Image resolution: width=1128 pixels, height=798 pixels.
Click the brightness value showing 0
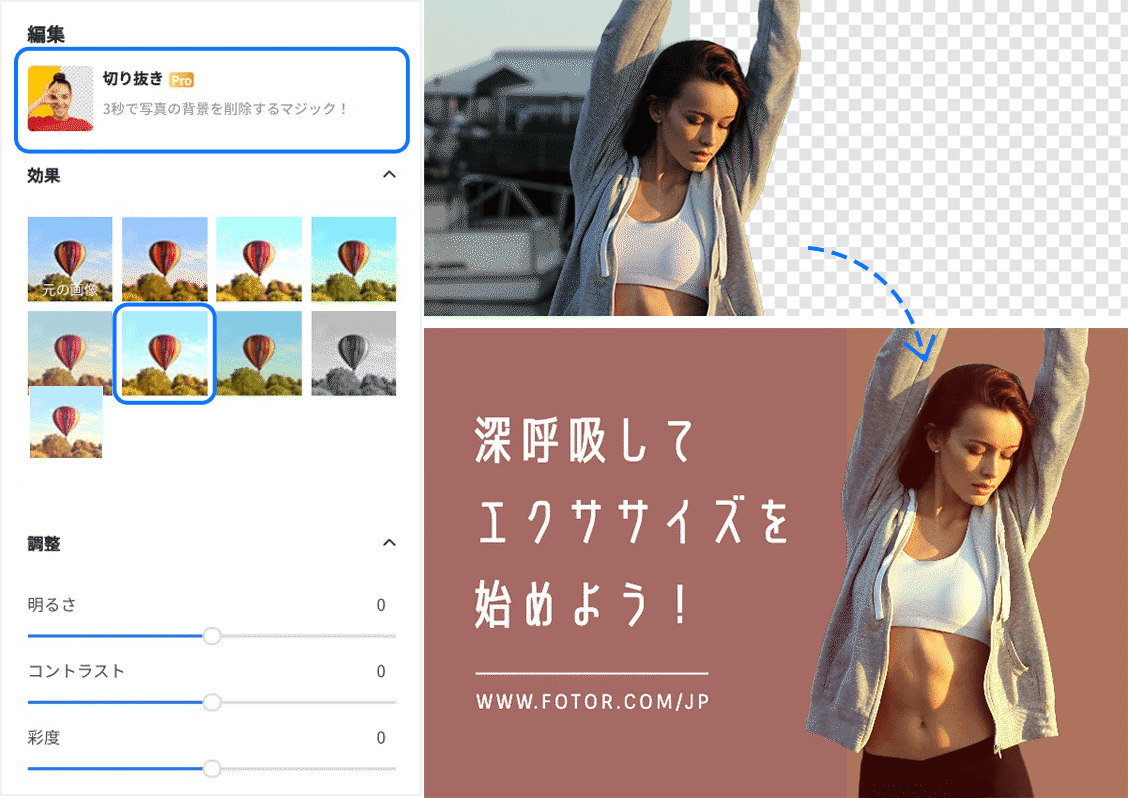(x=380, y=605)
